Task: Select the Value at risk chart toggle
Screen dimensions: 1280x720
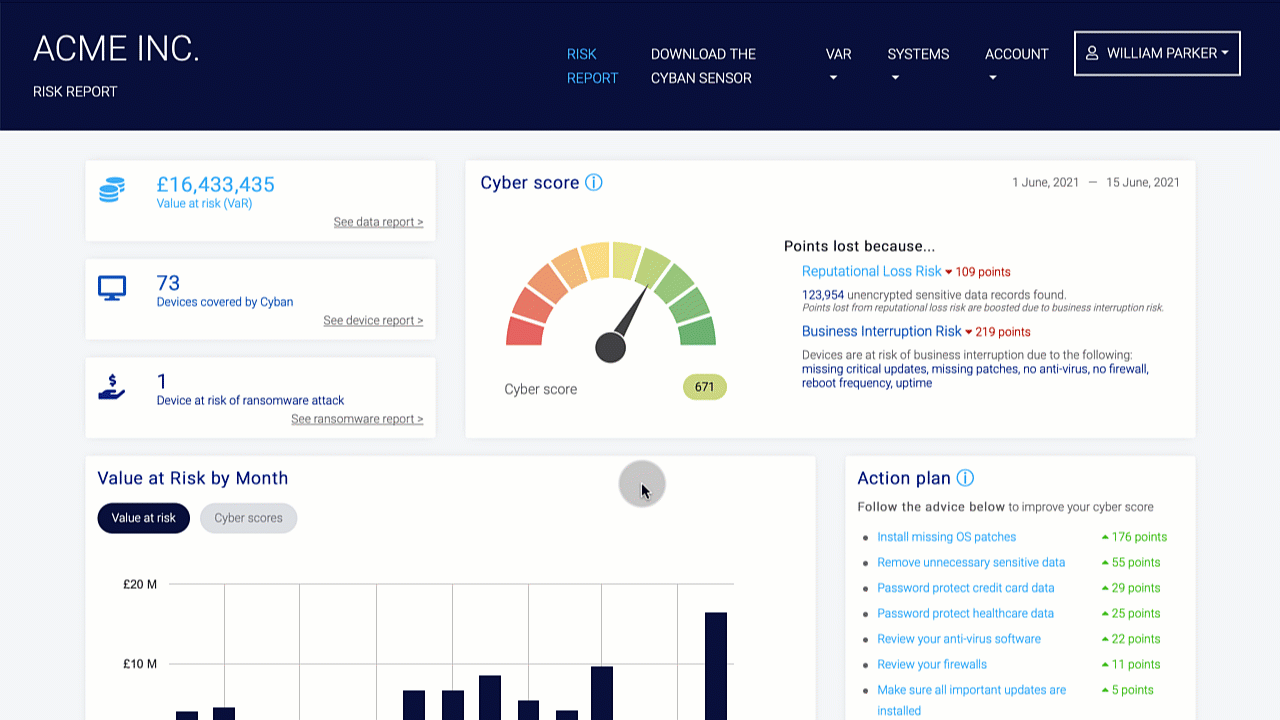Action: point(143,518)
